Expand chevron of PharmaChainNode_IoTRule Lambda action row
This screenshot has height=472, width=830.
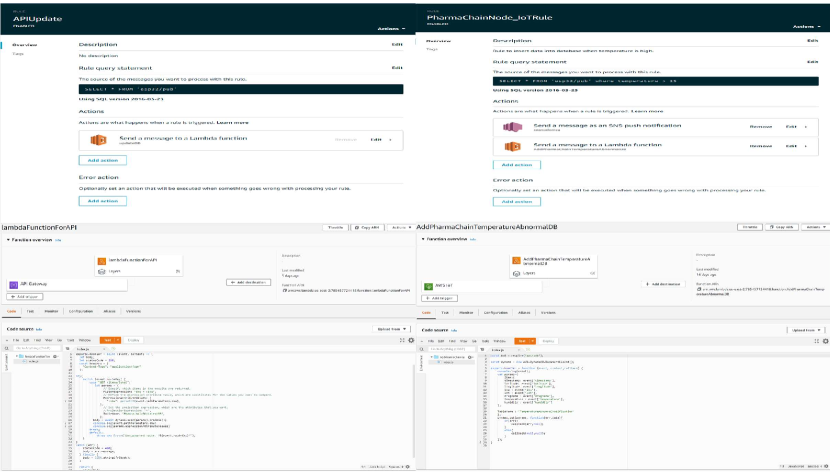806,146
